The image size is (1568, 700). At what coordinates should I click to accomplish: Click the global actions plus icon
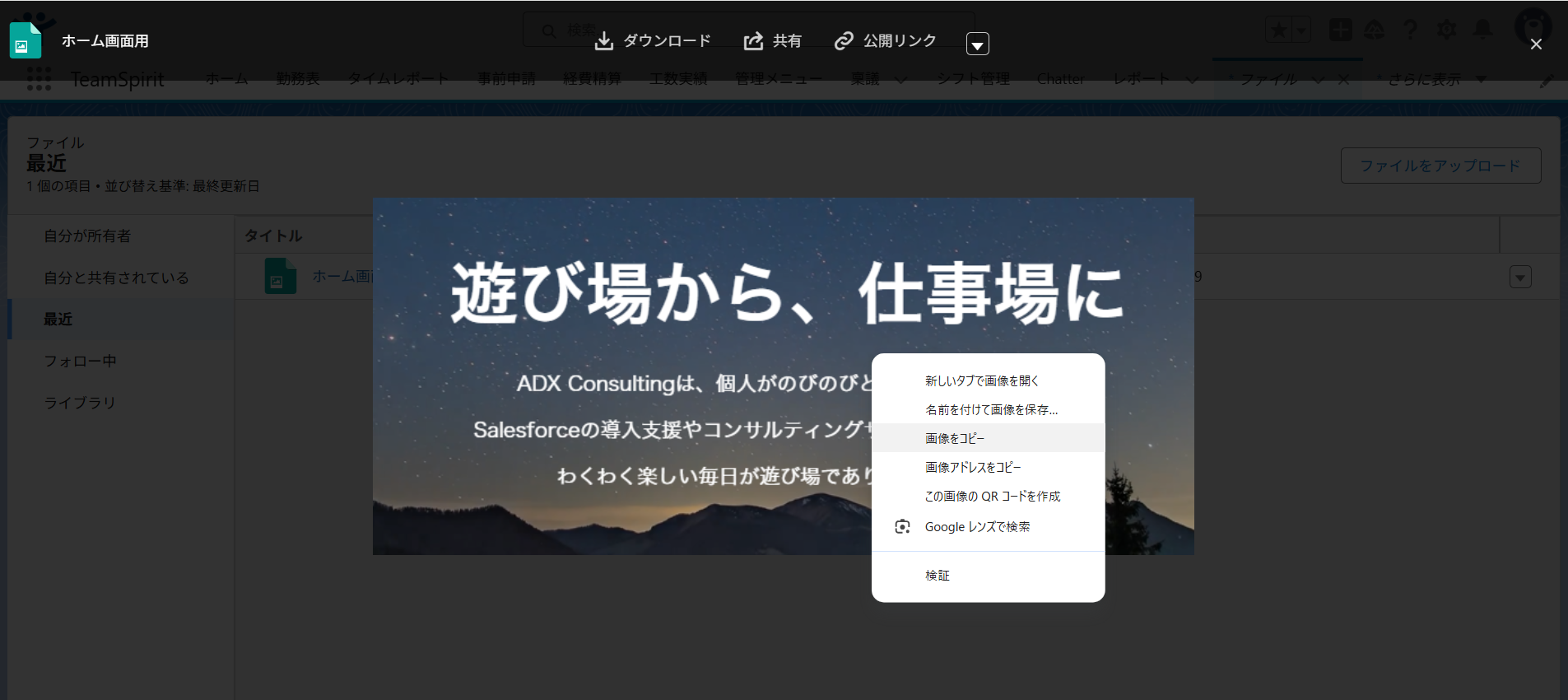click(1341, 30)
